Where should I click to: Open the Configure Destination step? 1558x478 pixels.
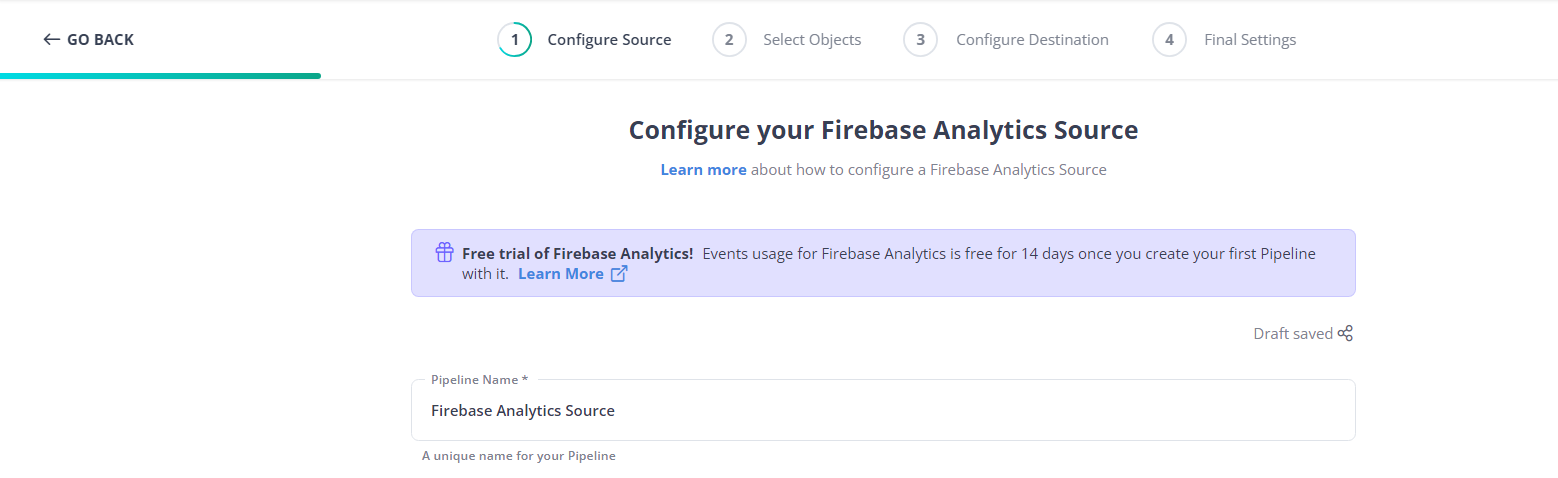(x=1032, y=40)
